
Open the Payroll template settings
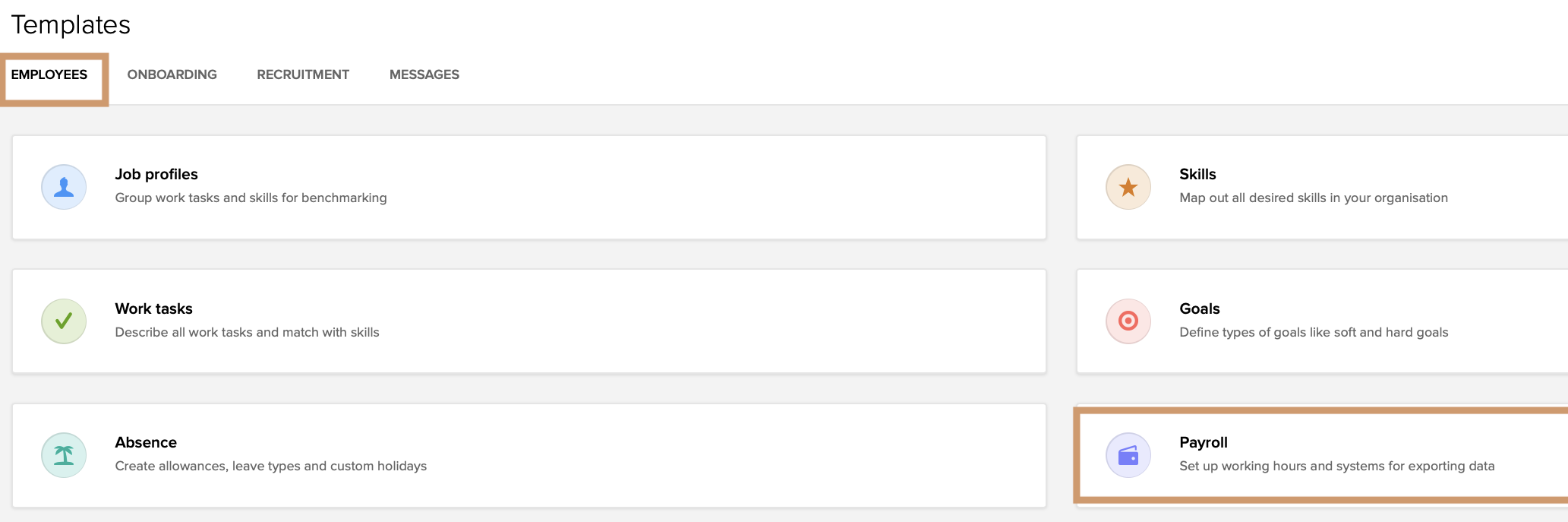coord(1321,454)
